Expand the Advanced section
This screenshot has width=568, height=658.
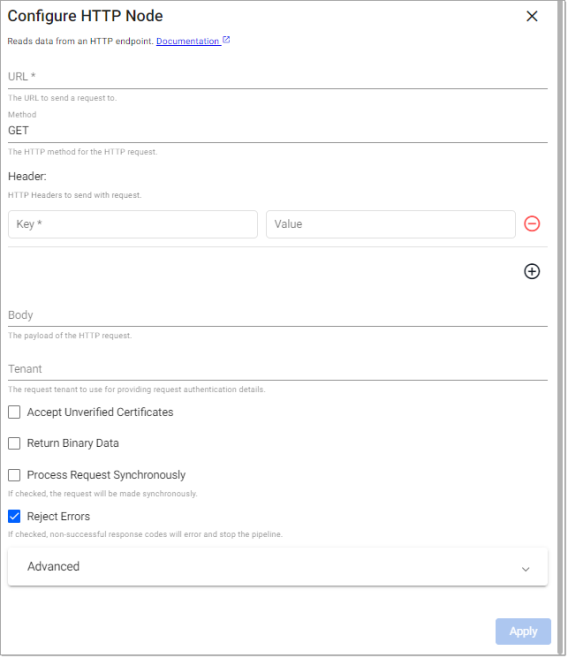pyautogui.click(x=278, y=567)
